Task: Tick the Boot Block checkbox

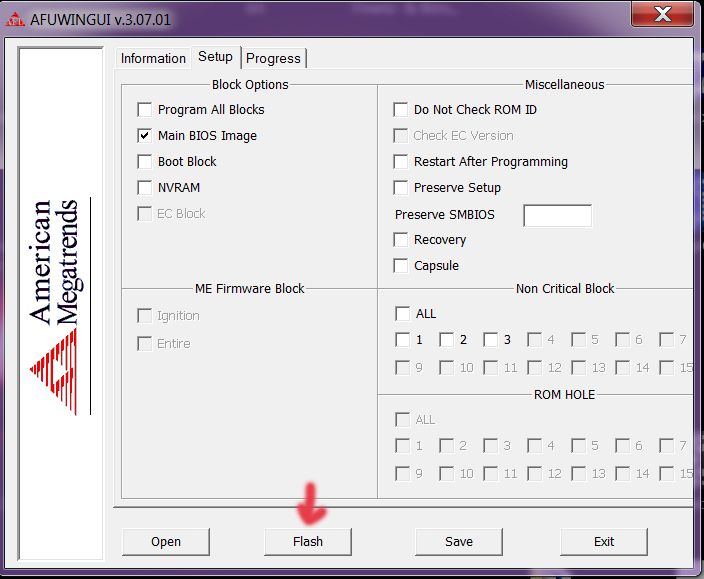Action: [x=145, y=162]
